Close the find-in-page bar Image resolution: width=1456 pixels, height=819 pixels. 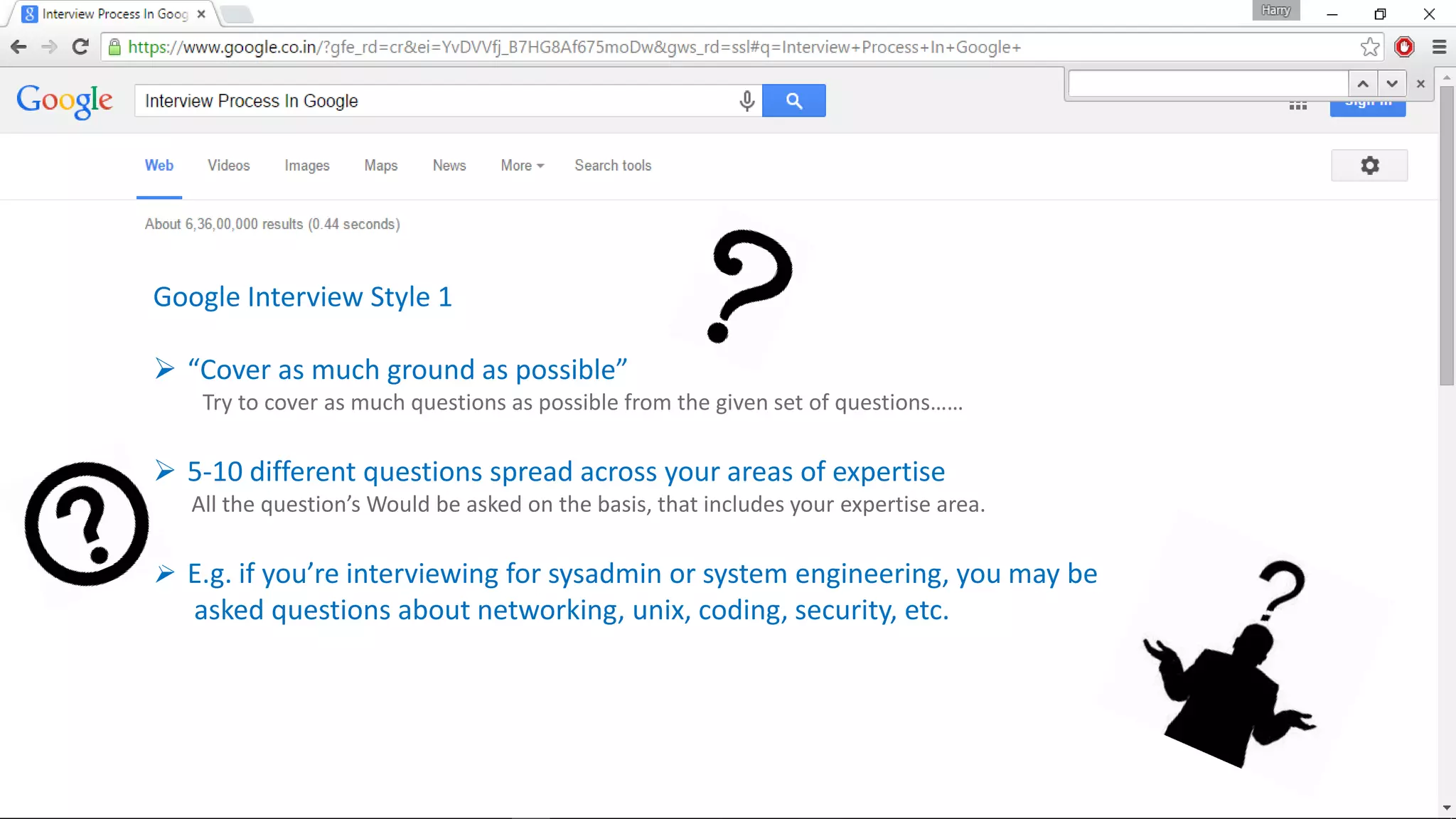point(1420,84)
